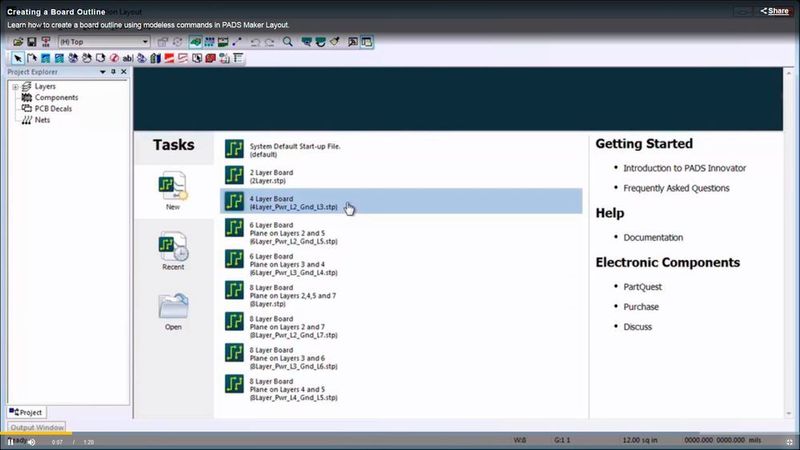Viewport: 800px width, 450px height.
Task: Click the red 'no' circle drafting icon
Action: point(114,58)
